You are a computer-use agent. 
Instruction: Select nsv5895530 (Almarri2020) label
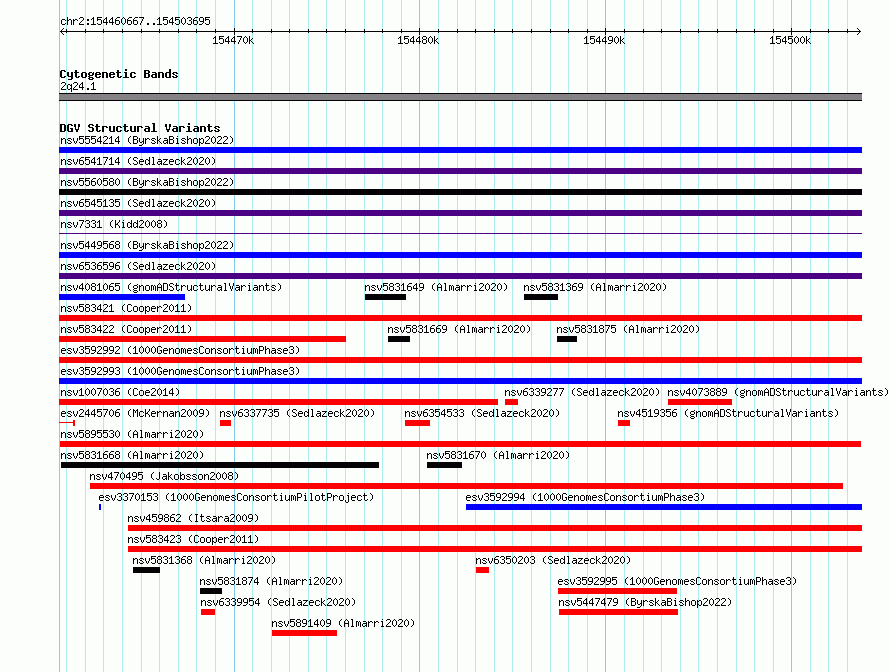(132, 434)
